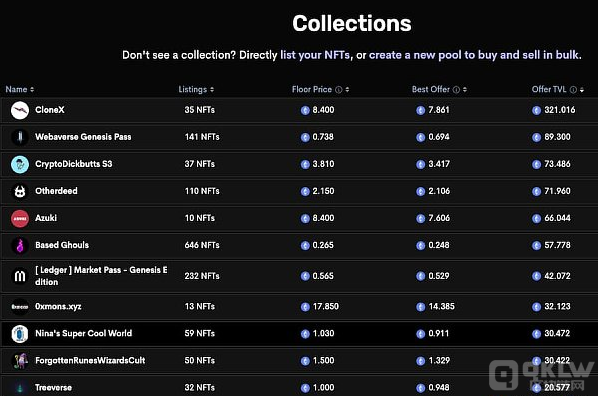Sort by Listings column arrows
This screenshot has height=396, width=598.
coord(212,90)
